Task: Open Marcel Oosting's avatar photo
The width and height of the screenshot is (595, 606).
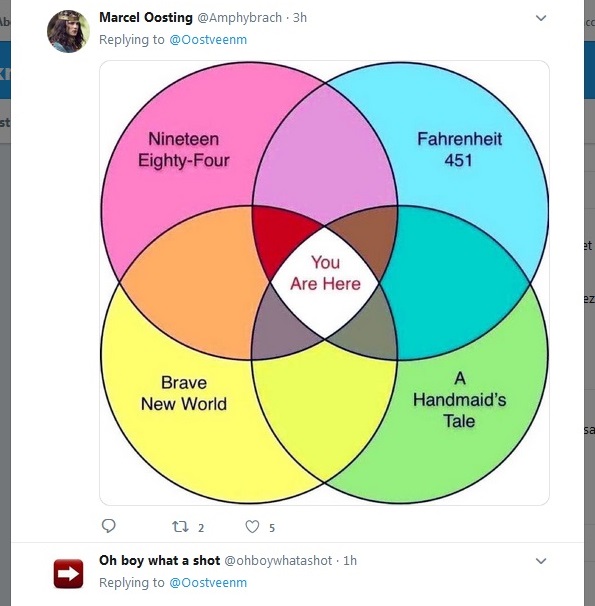Action: click(x=68, y=31)
